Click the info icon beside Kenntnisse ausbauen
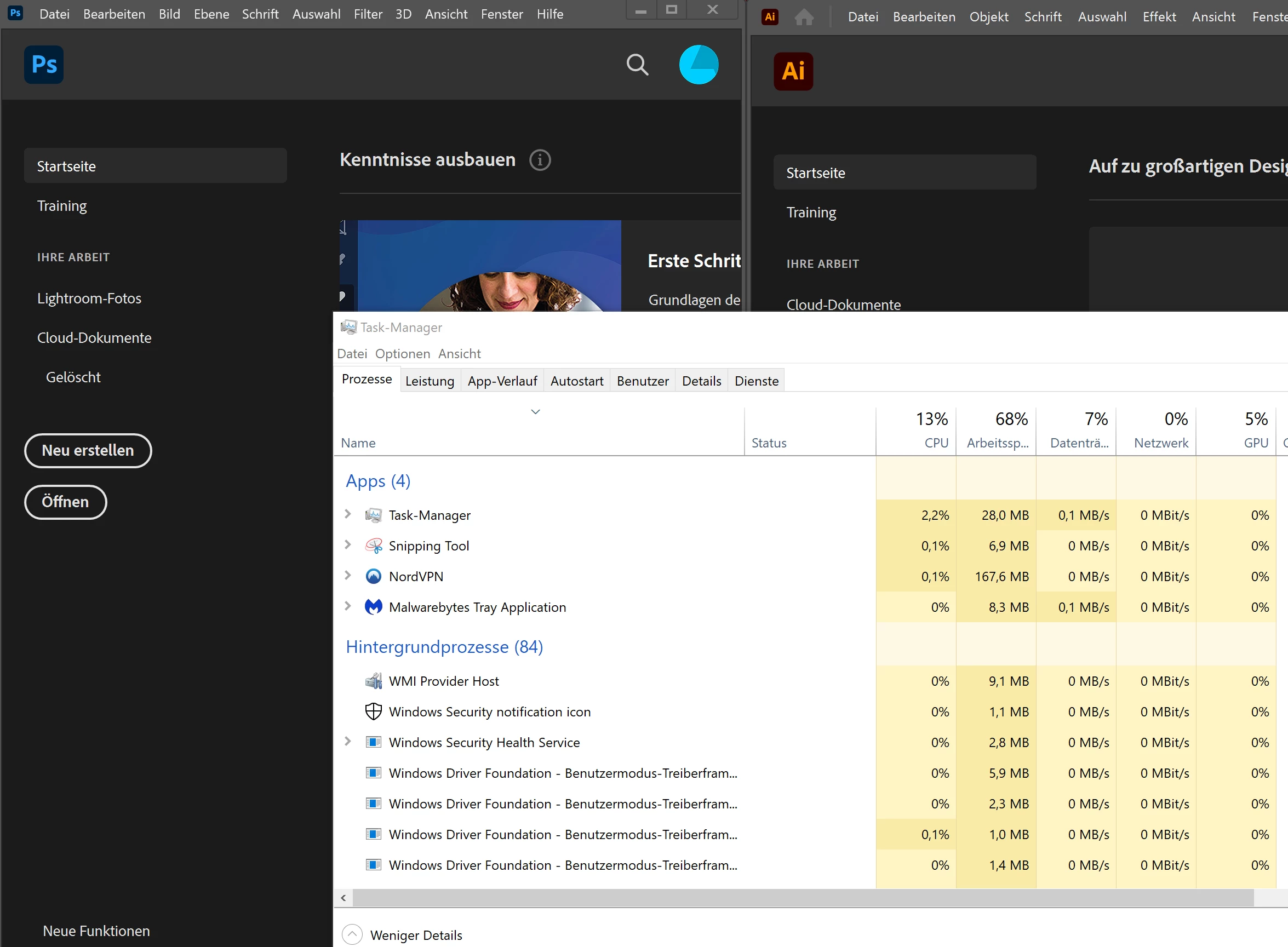This screenshot has height=947, width=1288. point(540,160)
